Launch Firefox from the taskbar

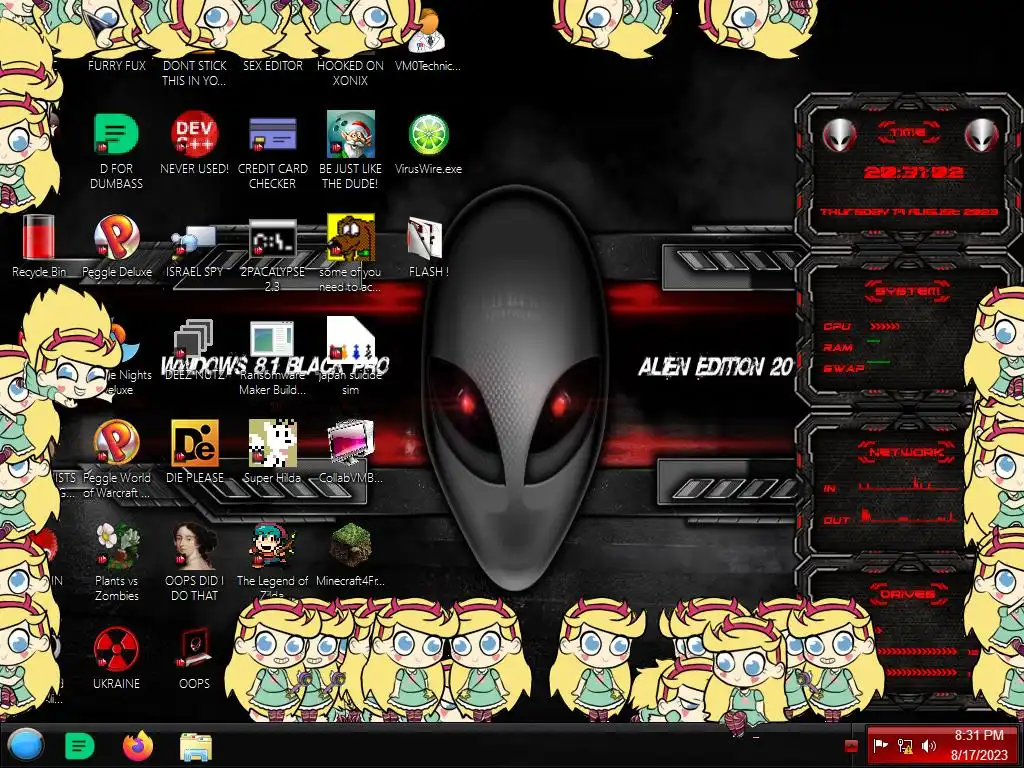(x=138, y=745)
